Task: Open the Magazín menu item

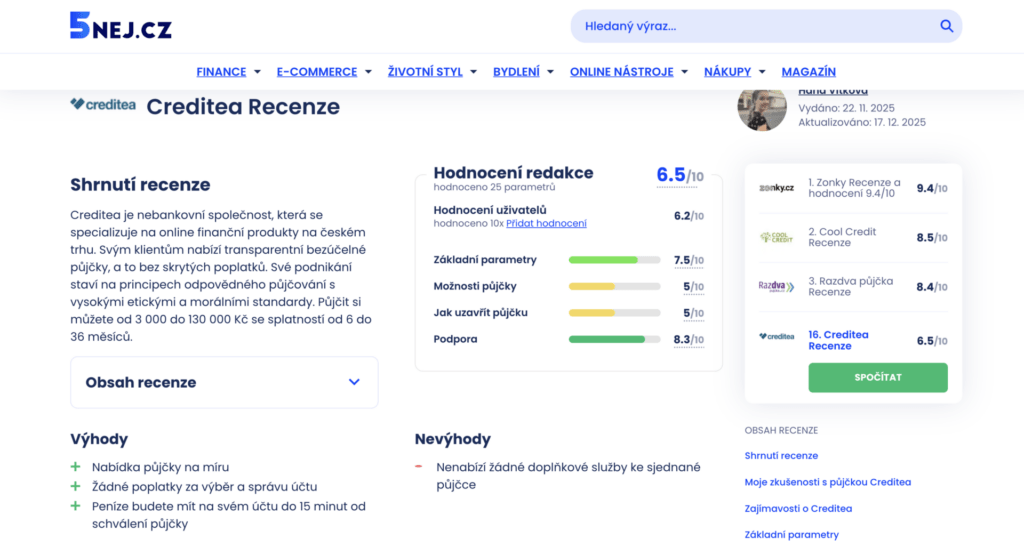Action: pos(808,72)
